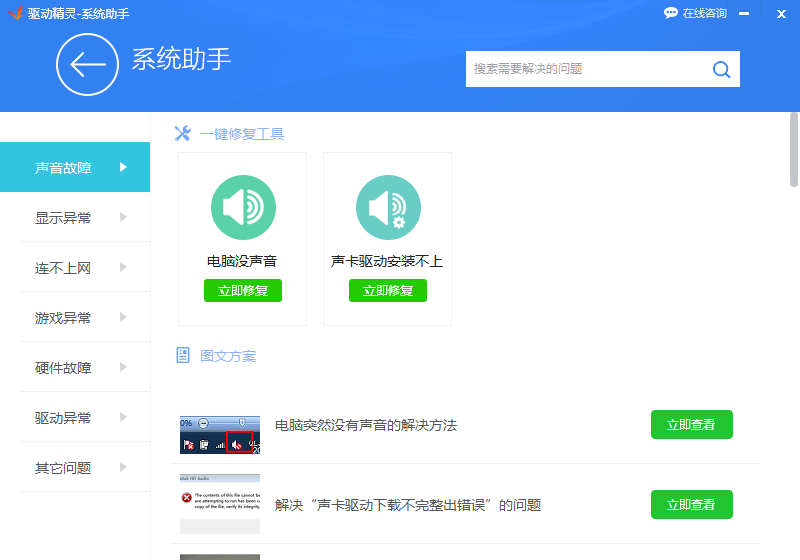The image size is (800, 560).
Task: Open the 硬件故障 category
Action: 64,367
